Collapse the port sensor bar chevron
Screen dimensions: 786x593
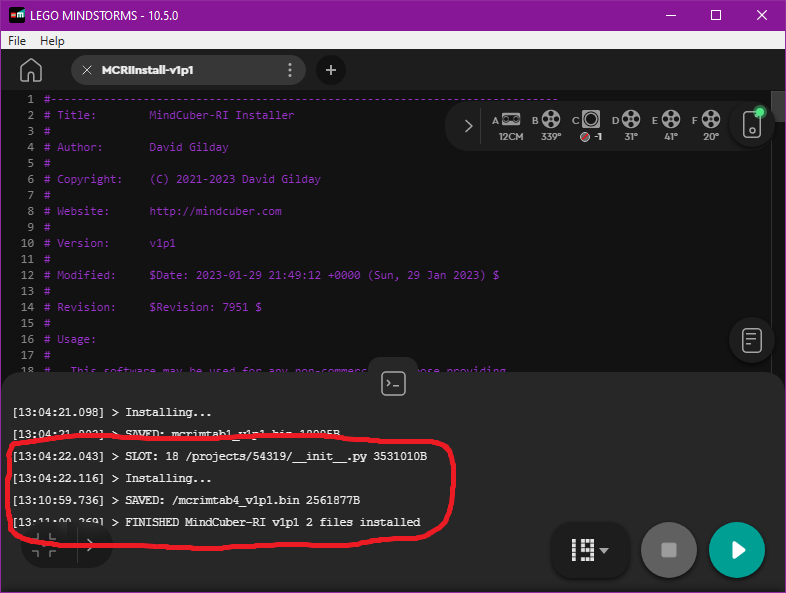tap(468, 126)
